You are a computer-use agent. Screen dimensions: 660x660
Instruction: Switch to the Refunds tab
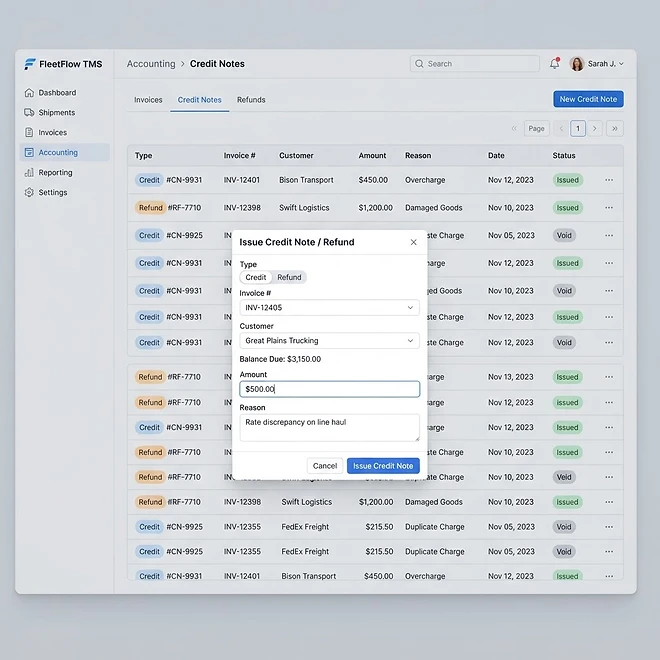point(251,100)
